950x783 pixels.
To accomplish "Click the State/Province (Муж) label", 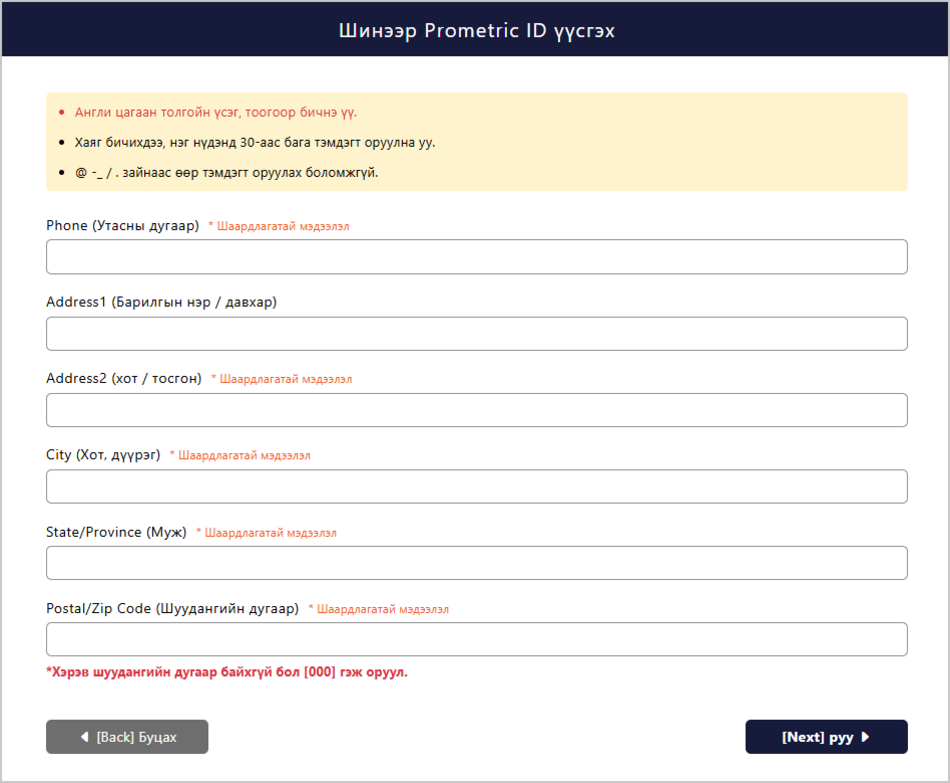I will click(116, 532).
